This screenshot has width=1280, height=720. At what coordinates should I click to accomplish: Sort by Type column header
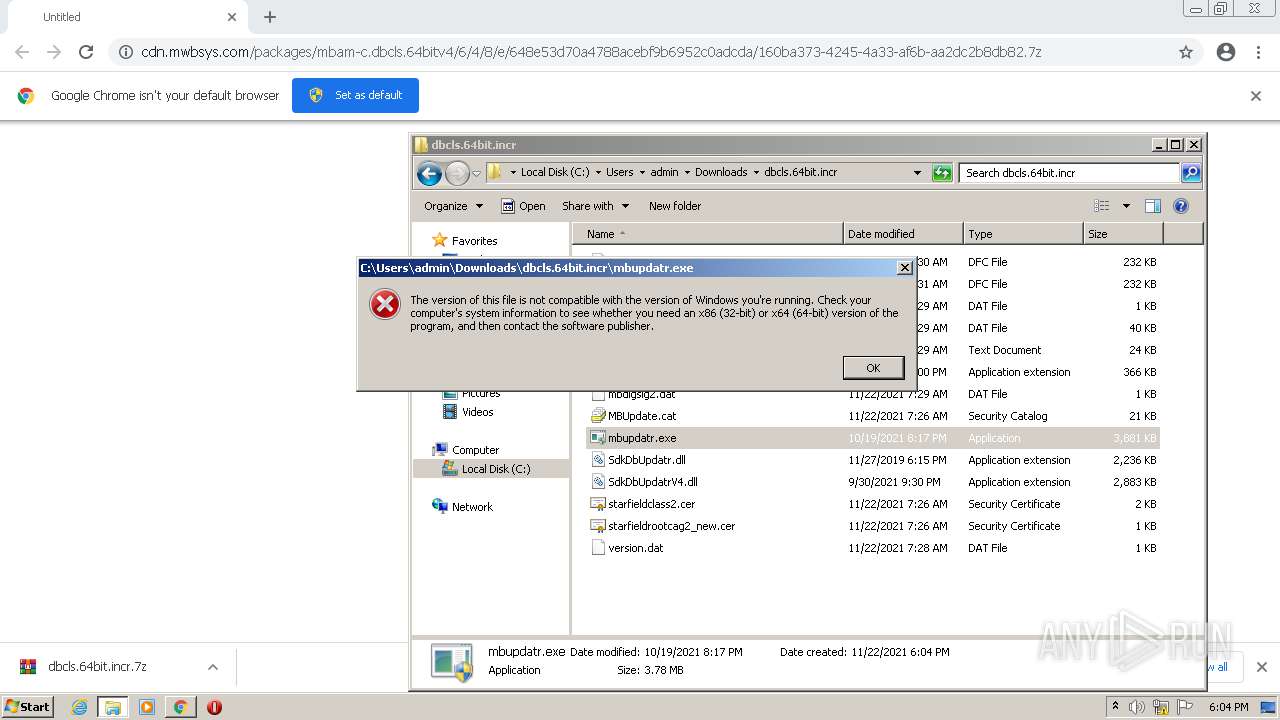tap(1023, 234)
